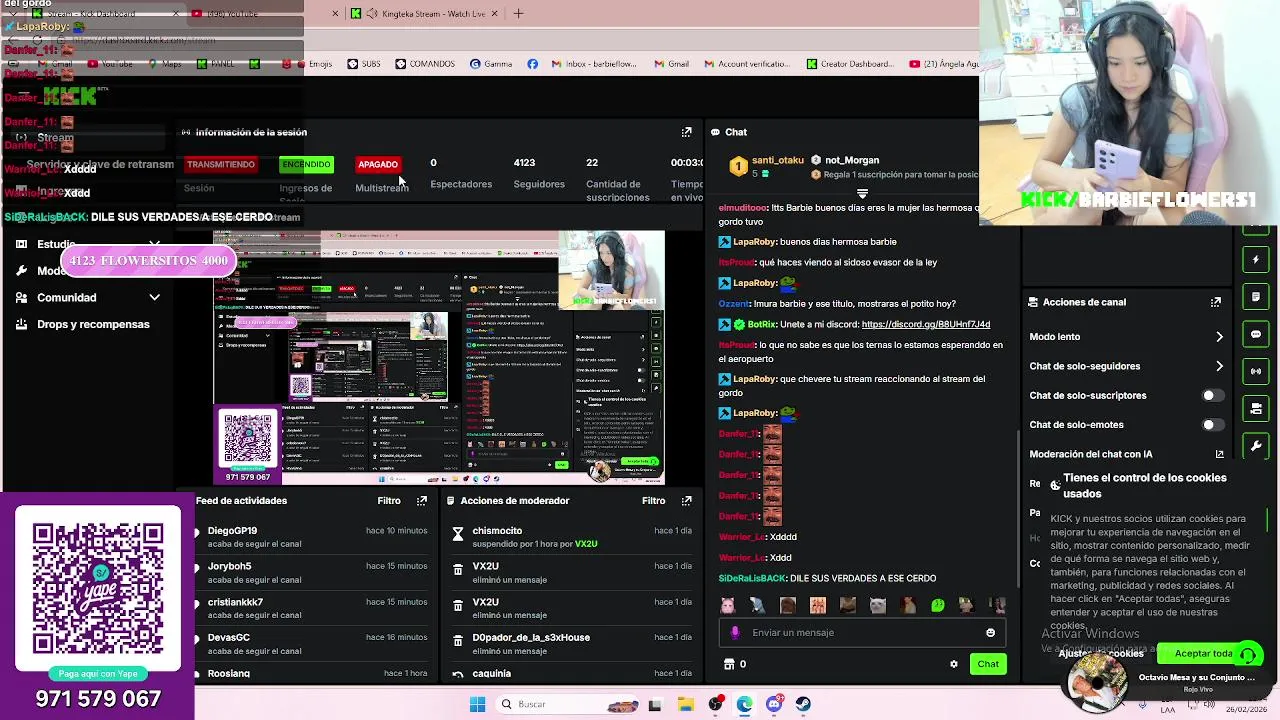This screenshot has height=720, width=1280.
Task: Close the Kingteka Stream tab
Action: coord(497,14)
